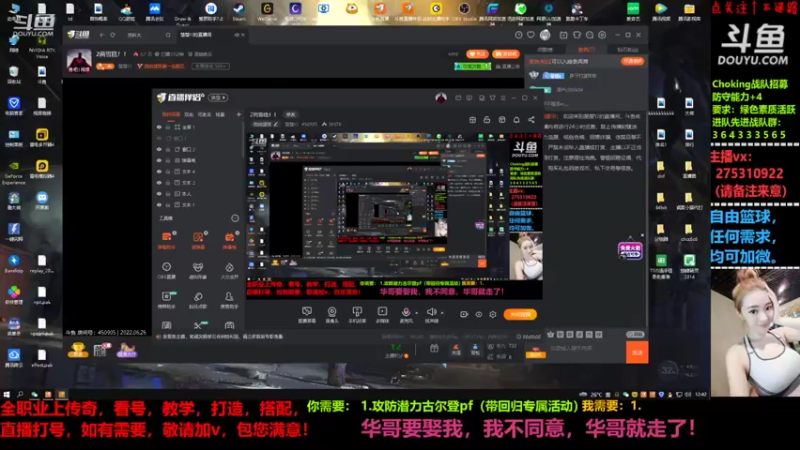Open the media playback source button
Screen dimensions: 800x450
[382, 314]
